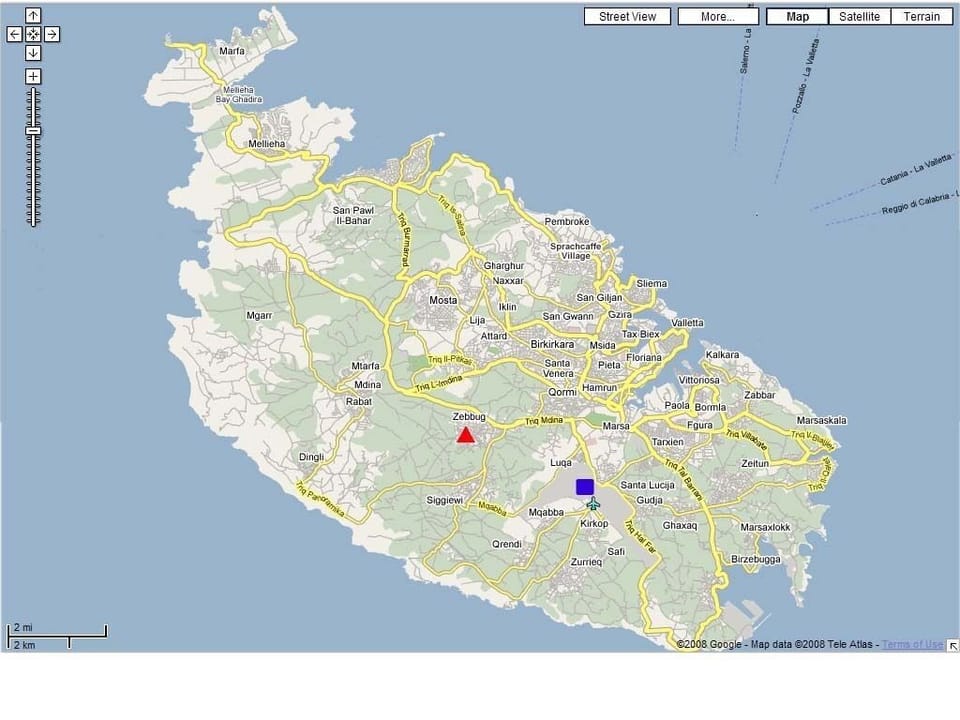960x720 pixels.
Task: Click the blue square marker near Luqa
Action: [x=585, y=487]
